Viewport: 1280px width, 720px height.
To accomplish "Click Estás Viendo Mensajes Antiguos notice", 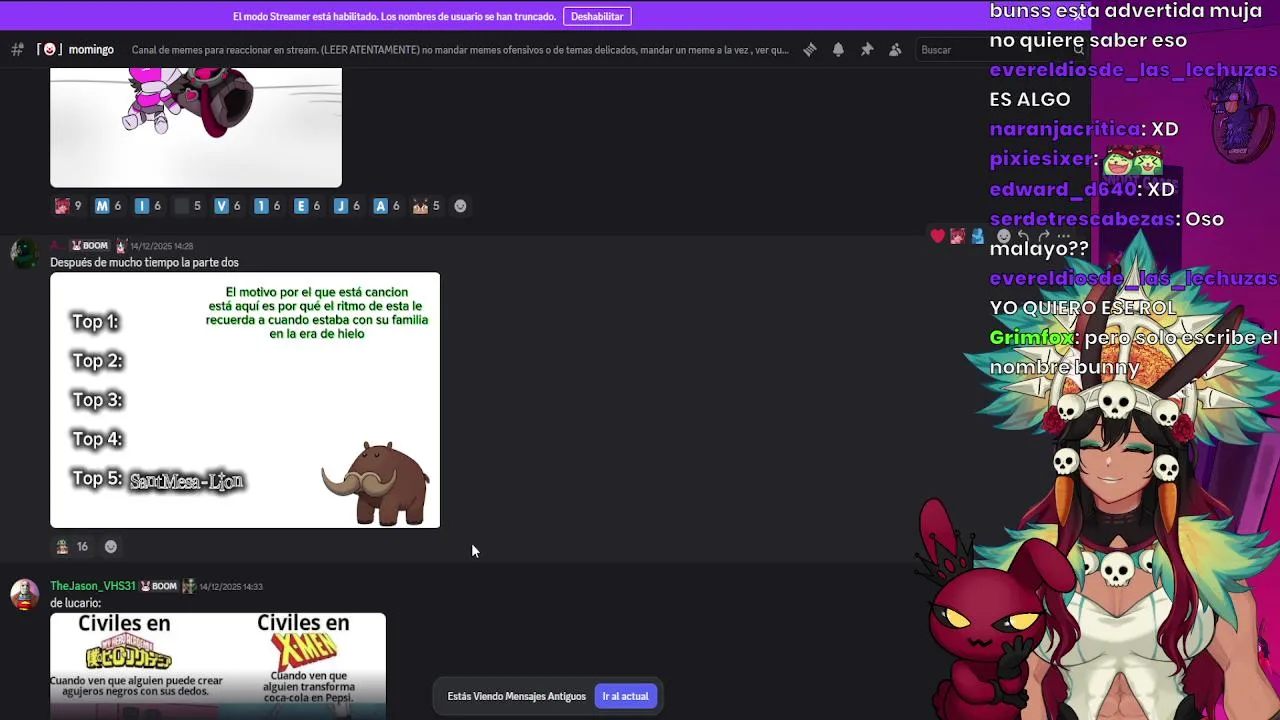I will (x=516, y=696).
